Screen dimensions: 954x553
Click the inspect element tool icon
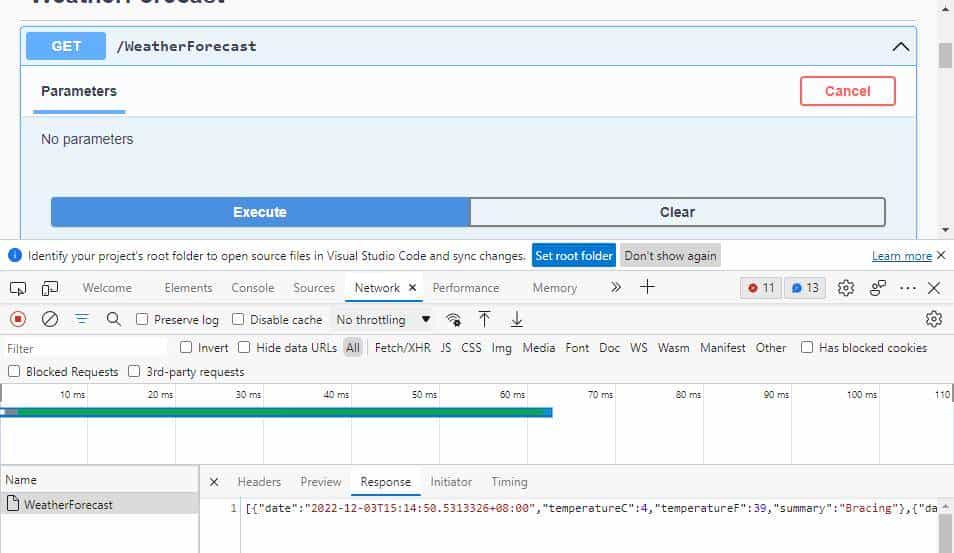18,288
